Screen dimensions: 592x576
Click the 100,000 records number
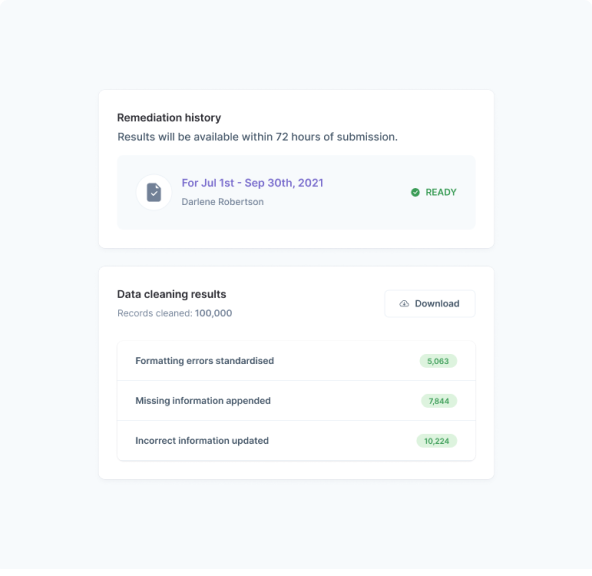click(213, 313)
